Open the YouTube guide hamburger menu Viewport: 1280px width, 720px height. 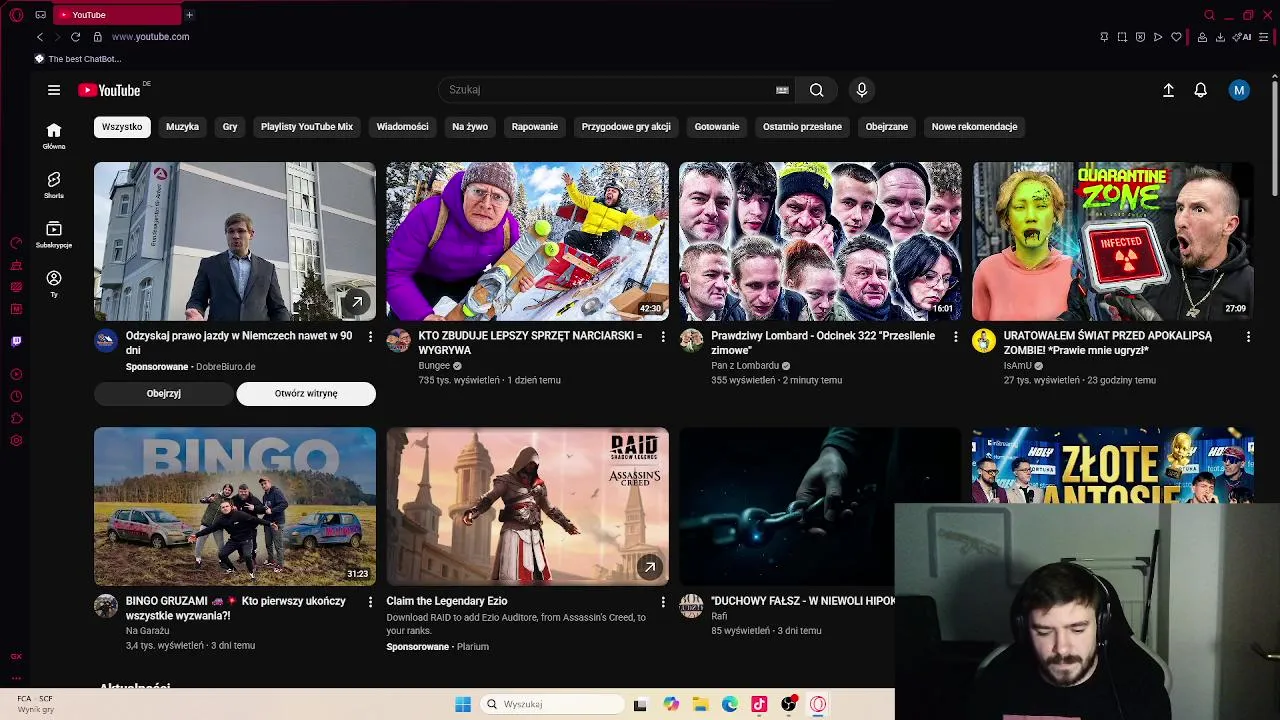click(x=54, y=90)
